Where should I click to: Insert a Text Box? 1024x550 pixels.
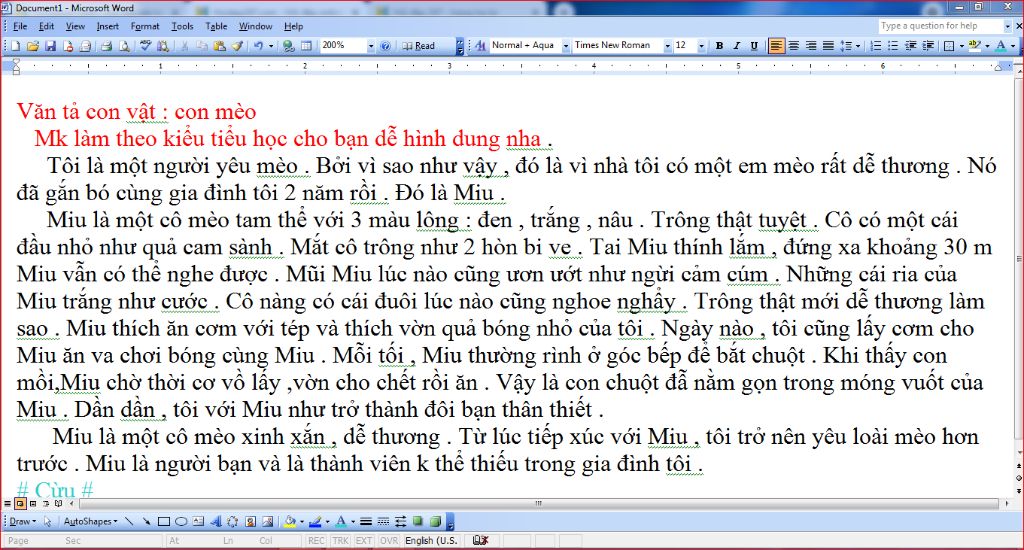click(x=198, y=521)
